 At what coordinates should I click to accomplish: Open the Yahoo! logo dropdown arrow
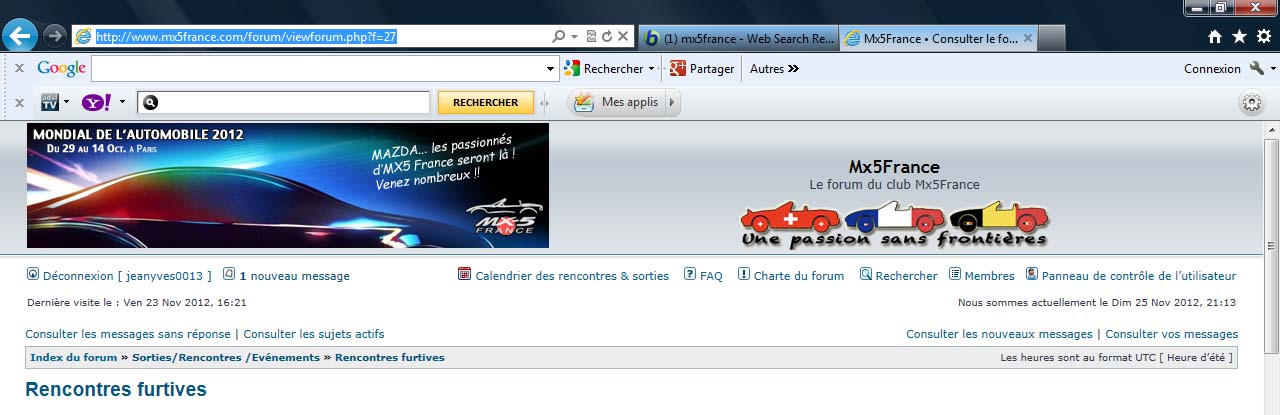coord(122,102)
